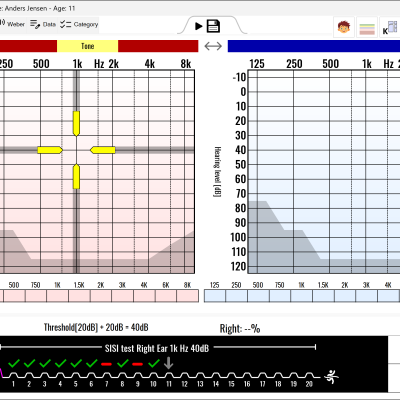Screen dimensions: 400x400
Task: Save the session with the floppy disk icon
Action: point(213,26)
